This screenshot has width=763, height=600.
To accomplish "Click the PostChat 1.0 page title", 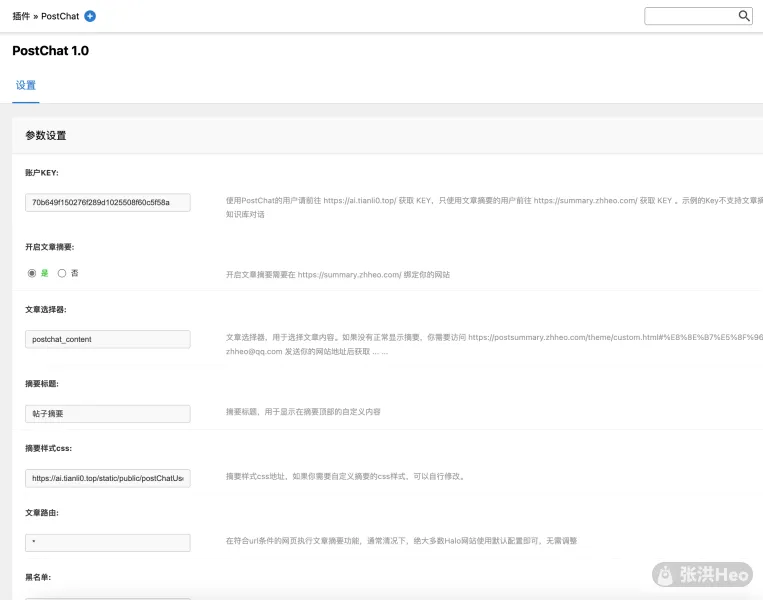I will click(51, 51).
